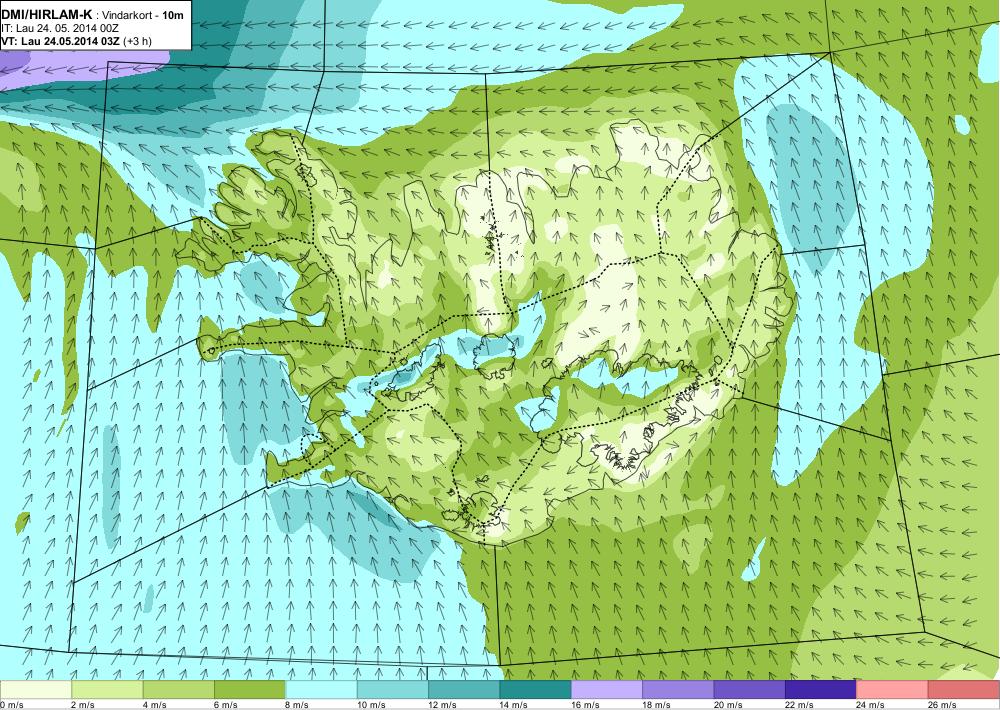The image size is (1000, 710).
Task: Pick the teal legend swatch starting at 12 m/s
Action: tap(464, 690)
